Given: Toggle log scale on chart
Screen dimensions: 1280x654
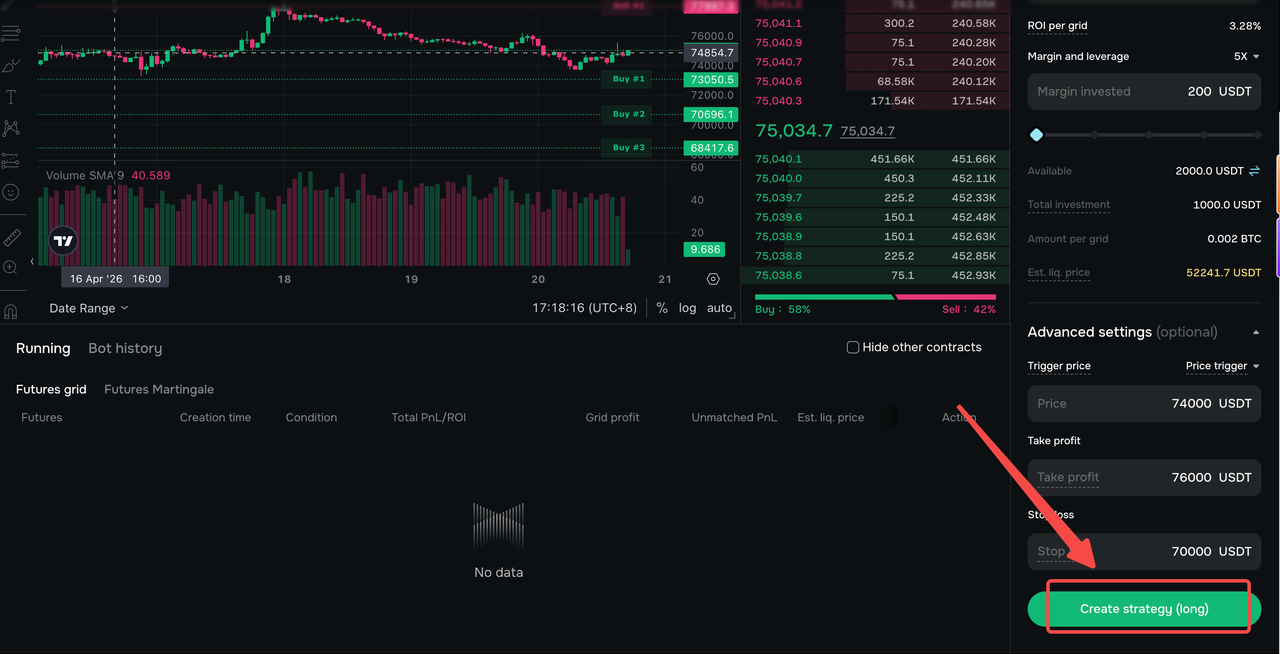Looking at the screenshot, I should (687, 308).
